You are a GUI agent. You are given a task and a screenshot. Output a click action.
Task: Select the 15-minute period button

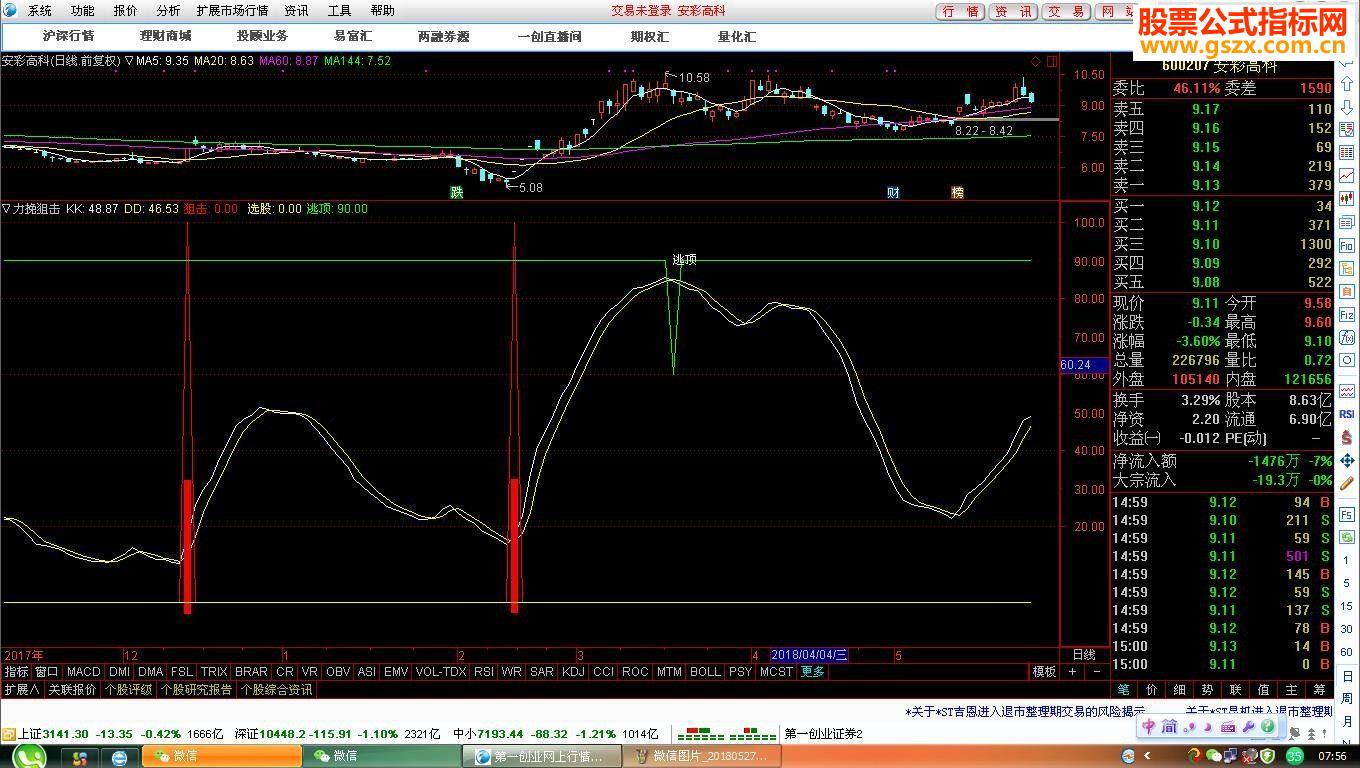(1347, 607)
